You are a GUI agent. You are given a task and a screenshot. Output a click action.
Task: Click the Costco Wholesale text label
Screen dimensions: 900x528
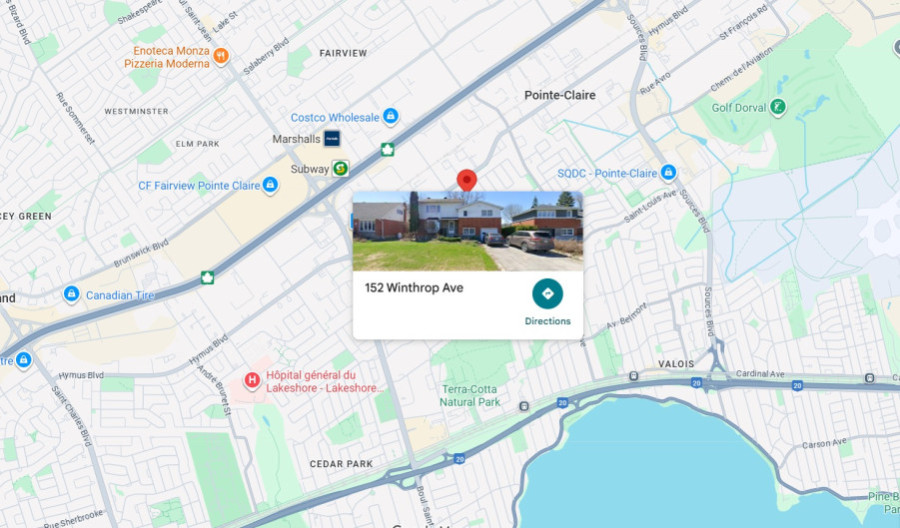[x=335, y=117]
